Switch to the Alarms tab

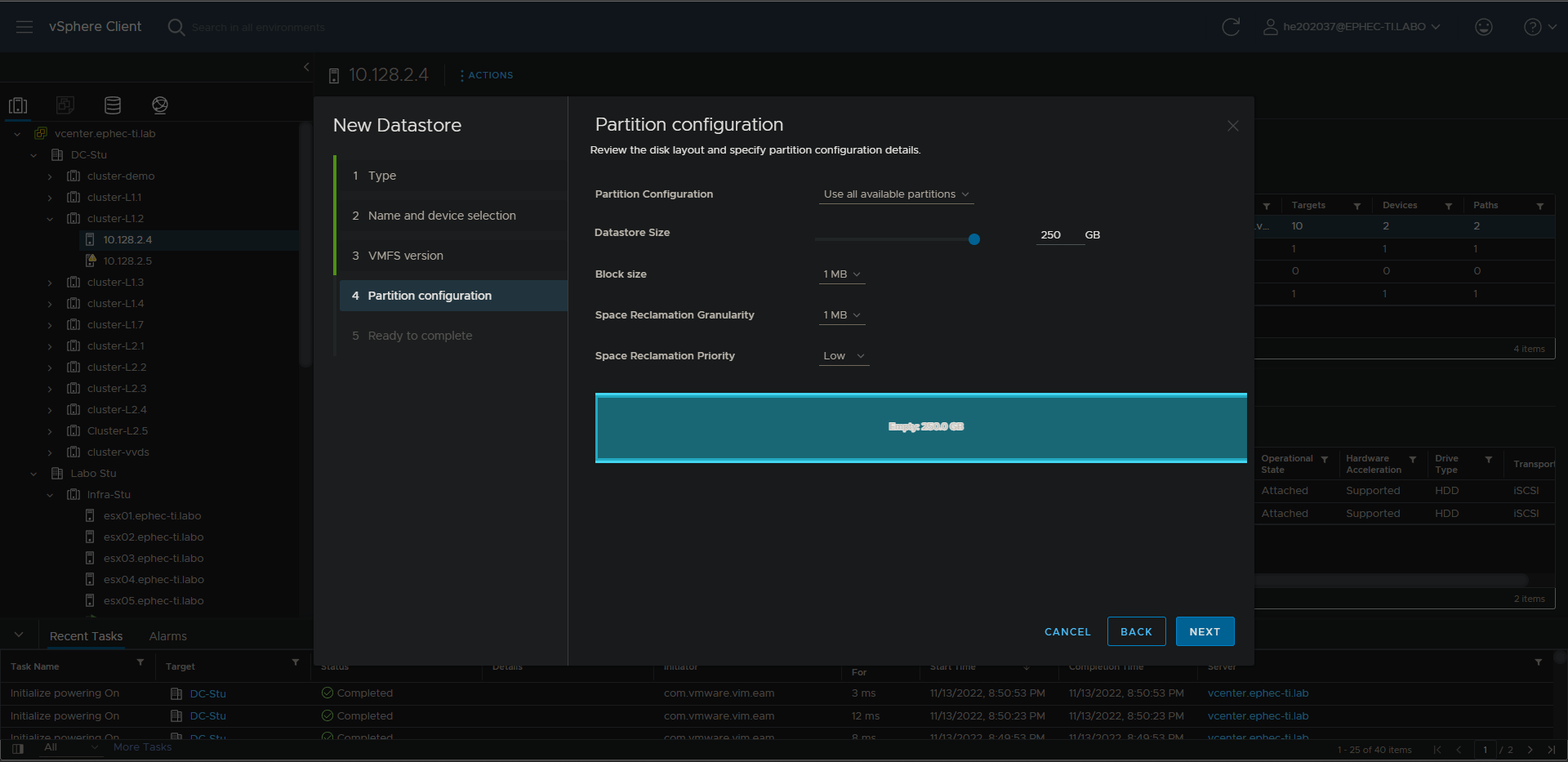click(168, 636)
